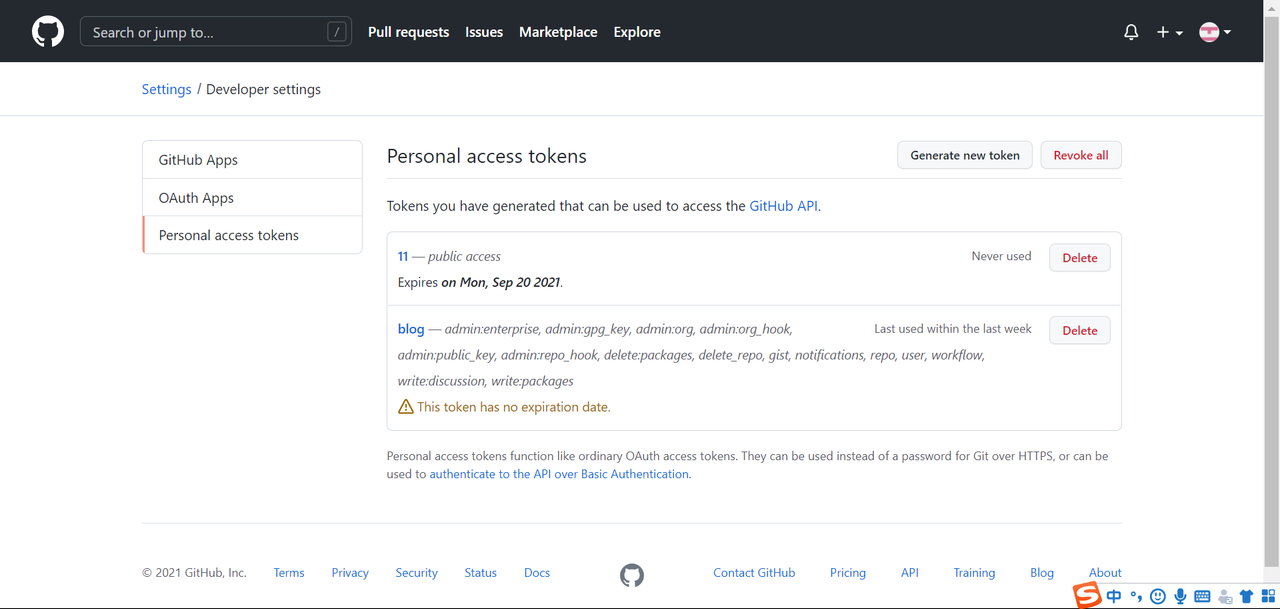Activate Sogou voice input microphone

pos(1180,597)
